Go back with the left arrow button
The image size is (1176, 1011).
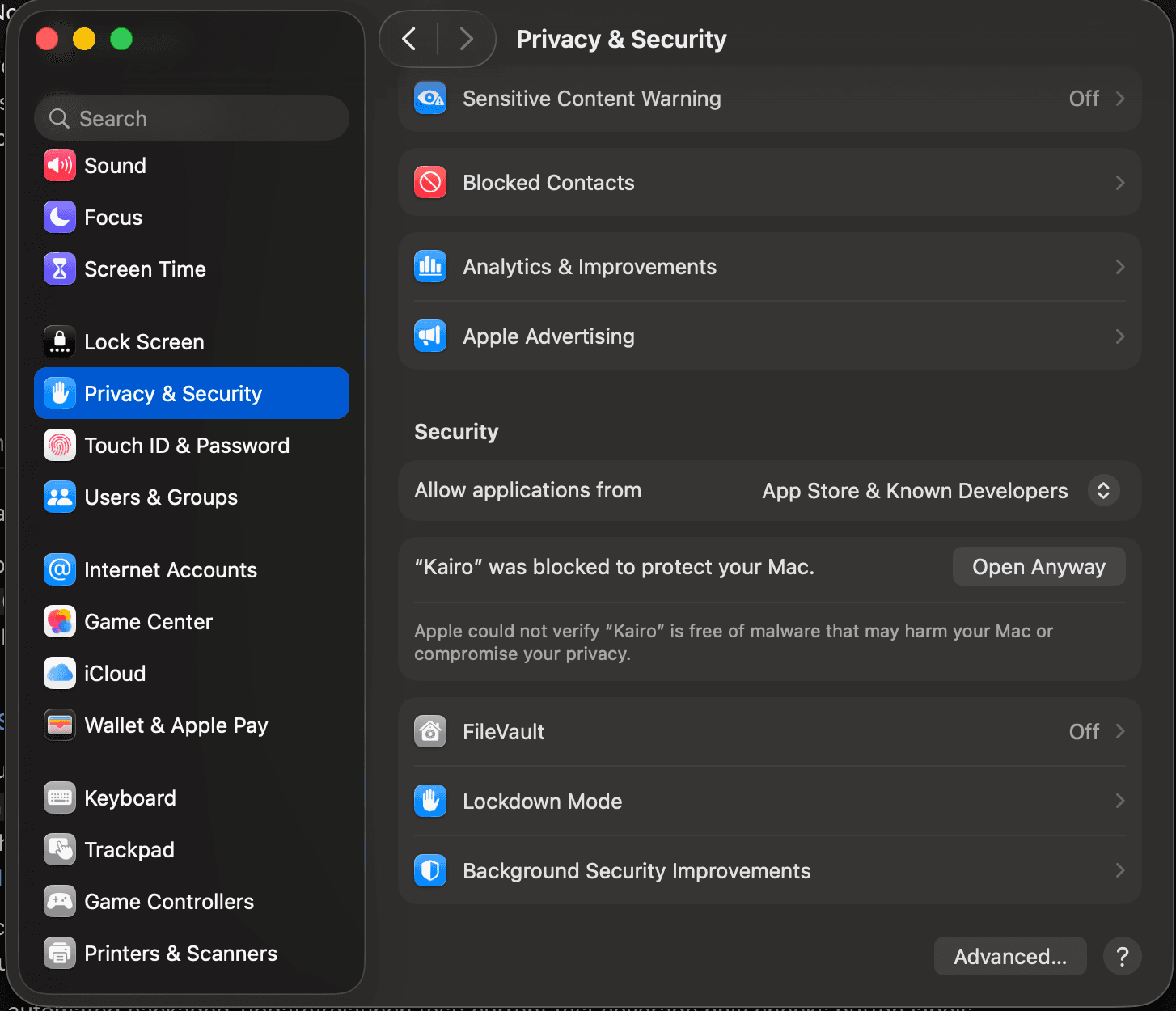(x=409, y=39)
